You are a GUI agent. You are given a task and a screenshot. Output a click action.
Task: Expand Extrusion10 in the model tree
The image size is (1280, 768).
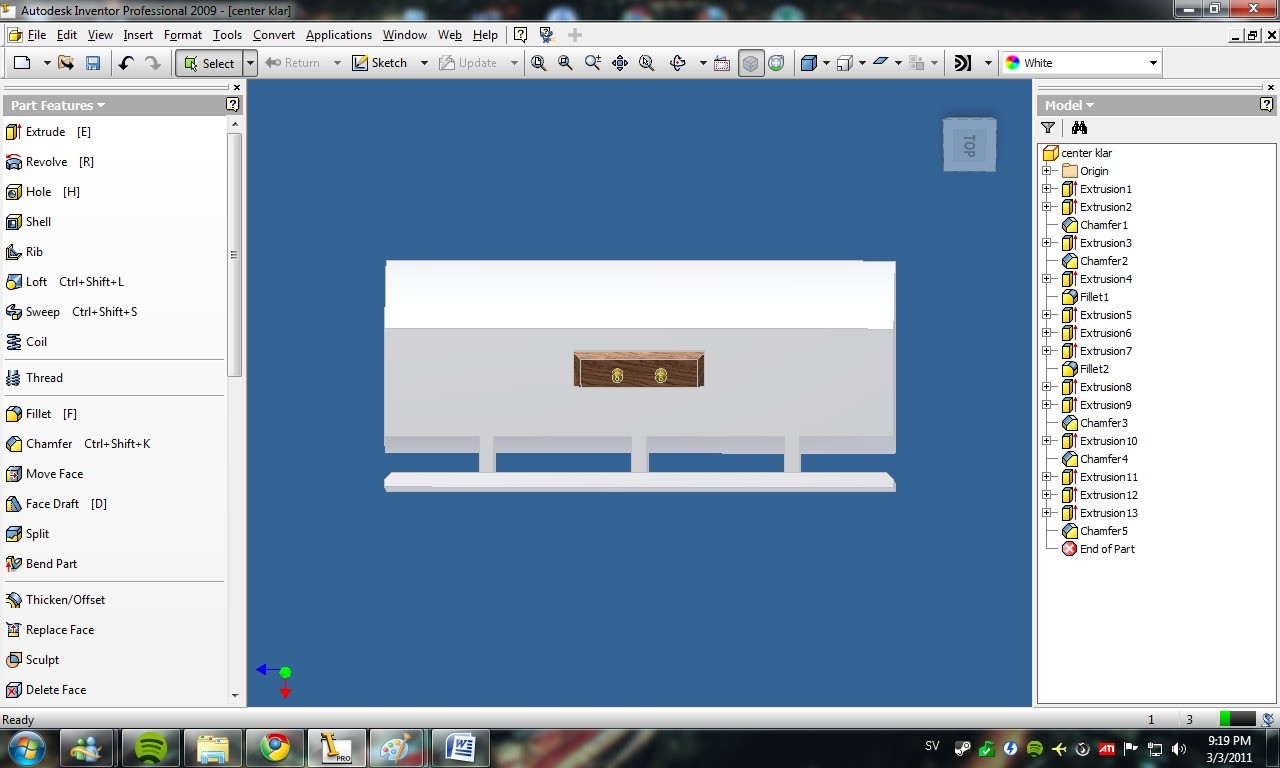[1046, 441]
